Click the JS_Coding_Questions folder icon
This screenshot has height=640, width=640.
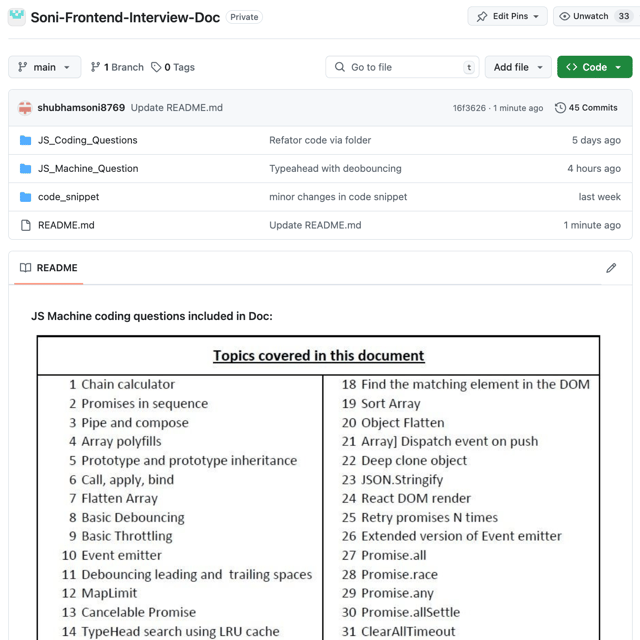point(26,140)
